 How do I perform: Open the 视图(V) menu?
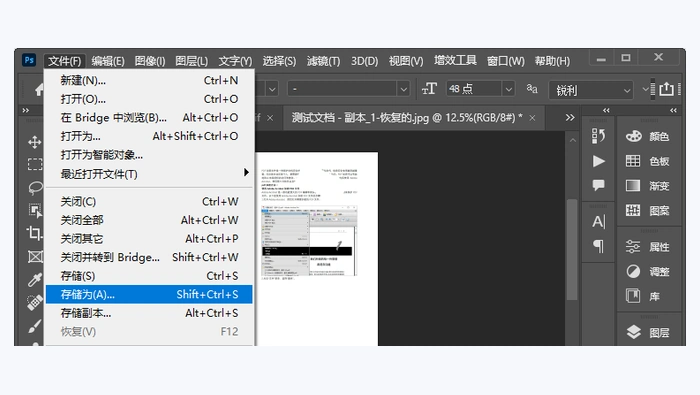coord(406,61)
